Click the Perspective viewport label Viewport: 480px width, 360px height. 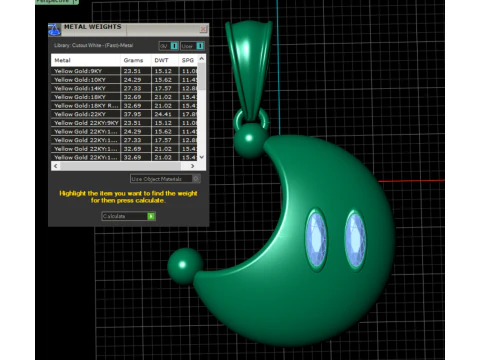point(54,1)
